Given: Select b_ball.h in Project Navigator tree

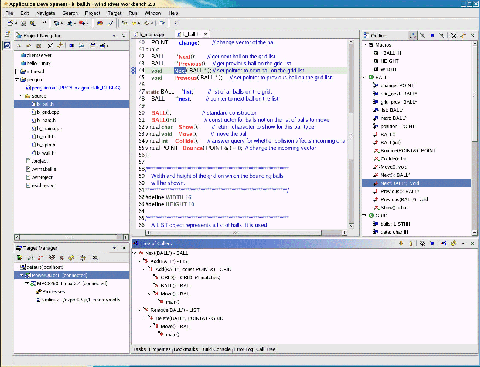Looking at the screenshot, I should click(x=71, y=104).
